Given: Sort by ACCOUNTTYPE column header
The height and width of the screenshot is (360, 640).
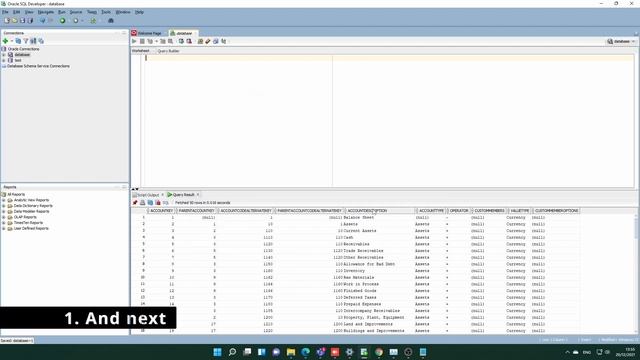Looking at the screenshot, I should 431,211.
